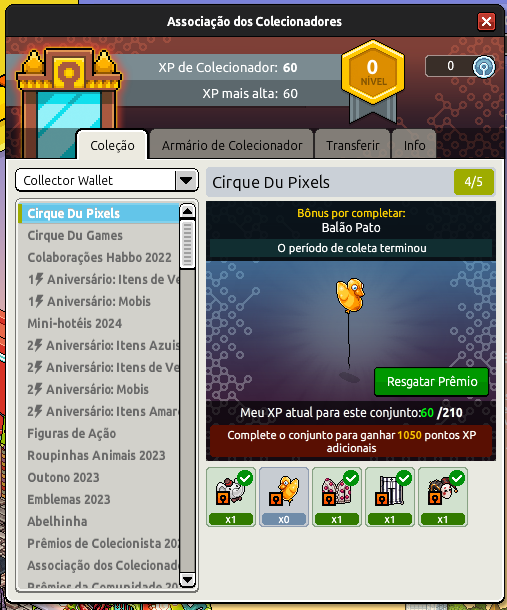Click the blue collector coin icon
Screen dimensions: 507x610
[x=484, y=67]
